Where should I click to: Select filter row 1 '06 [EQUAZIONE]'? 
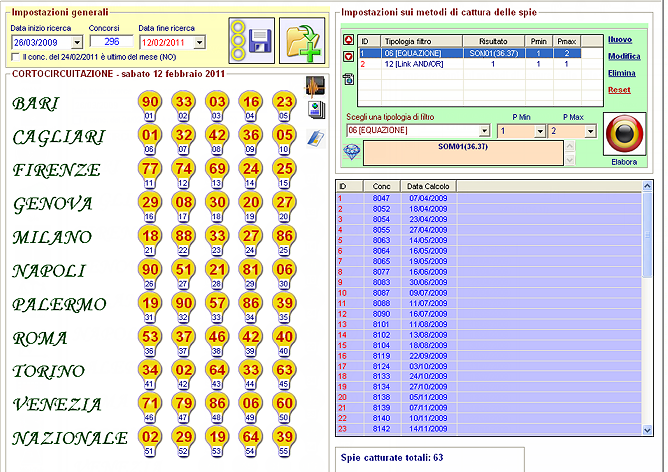tap(469, 53)
